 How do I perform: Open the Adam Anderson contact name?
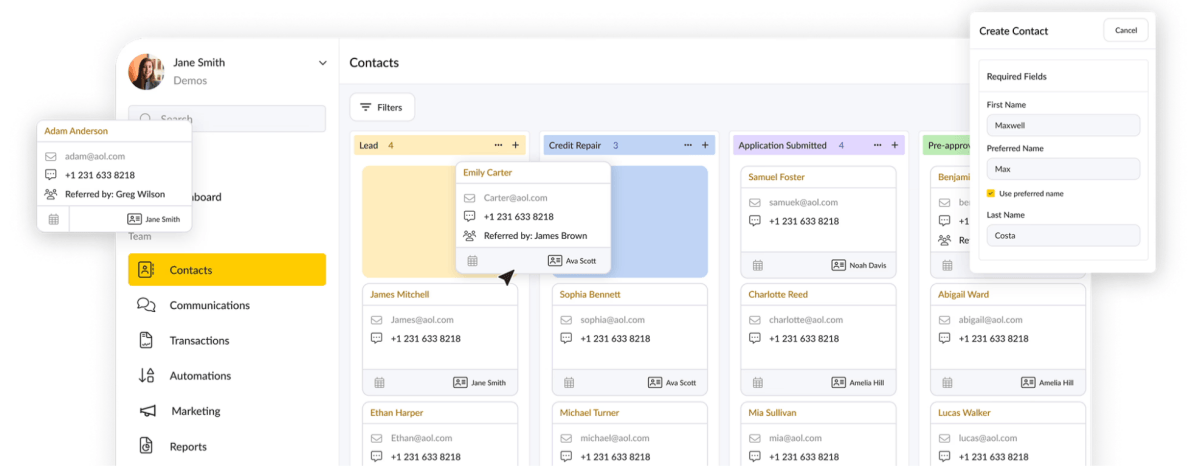pos(76,131)
